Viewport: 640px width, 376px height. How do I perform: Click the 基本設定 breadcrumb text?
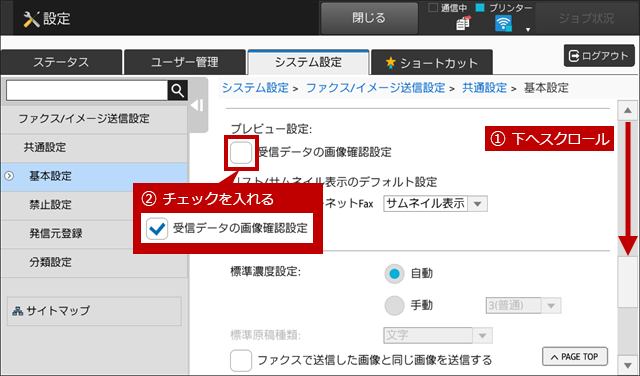[546, 88]
